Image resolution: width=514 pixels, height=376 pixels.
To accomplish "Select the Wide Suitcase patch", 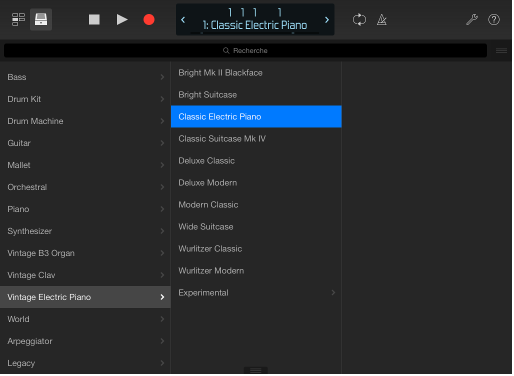I will click(x=256, y=227).
